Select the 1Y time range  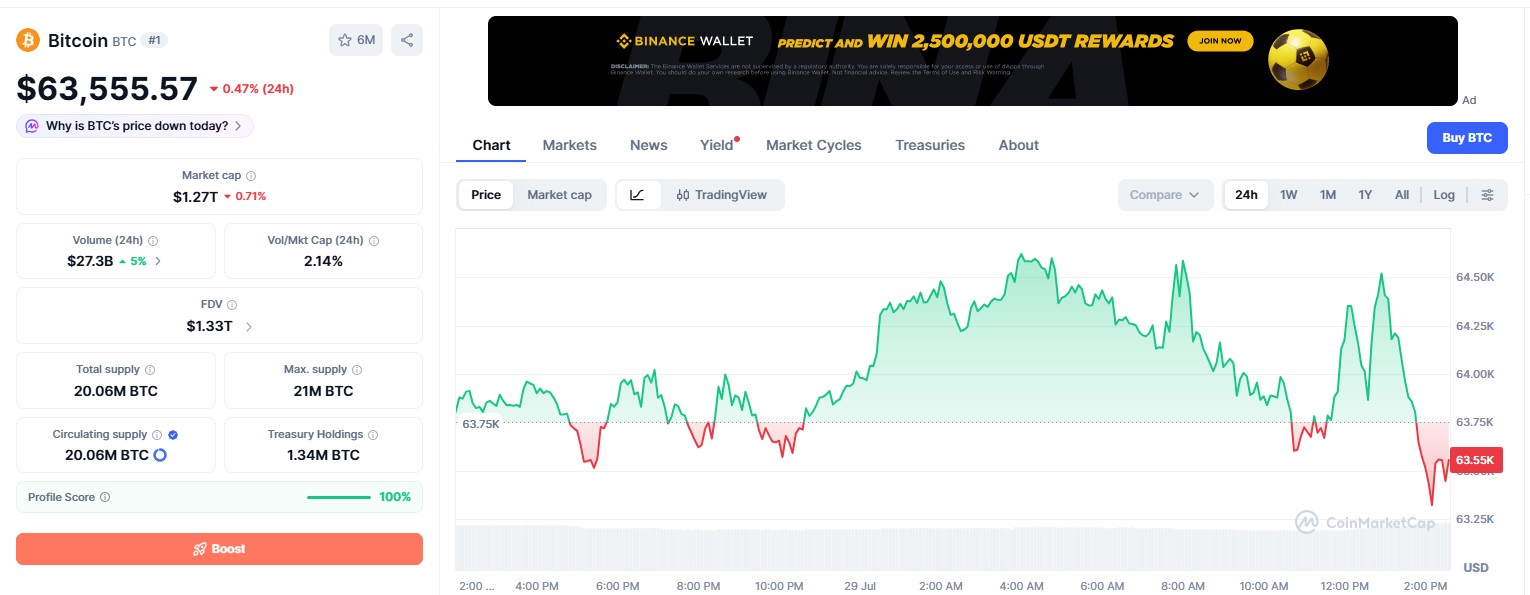[1365, 195]
